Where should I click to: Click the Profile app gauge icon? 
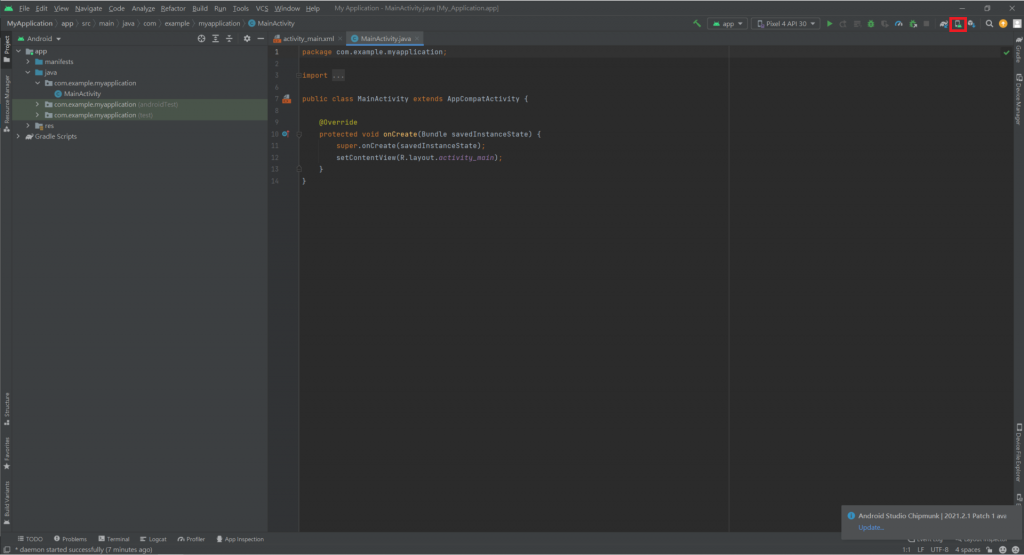pyautogui.click(x=899, y=23)
